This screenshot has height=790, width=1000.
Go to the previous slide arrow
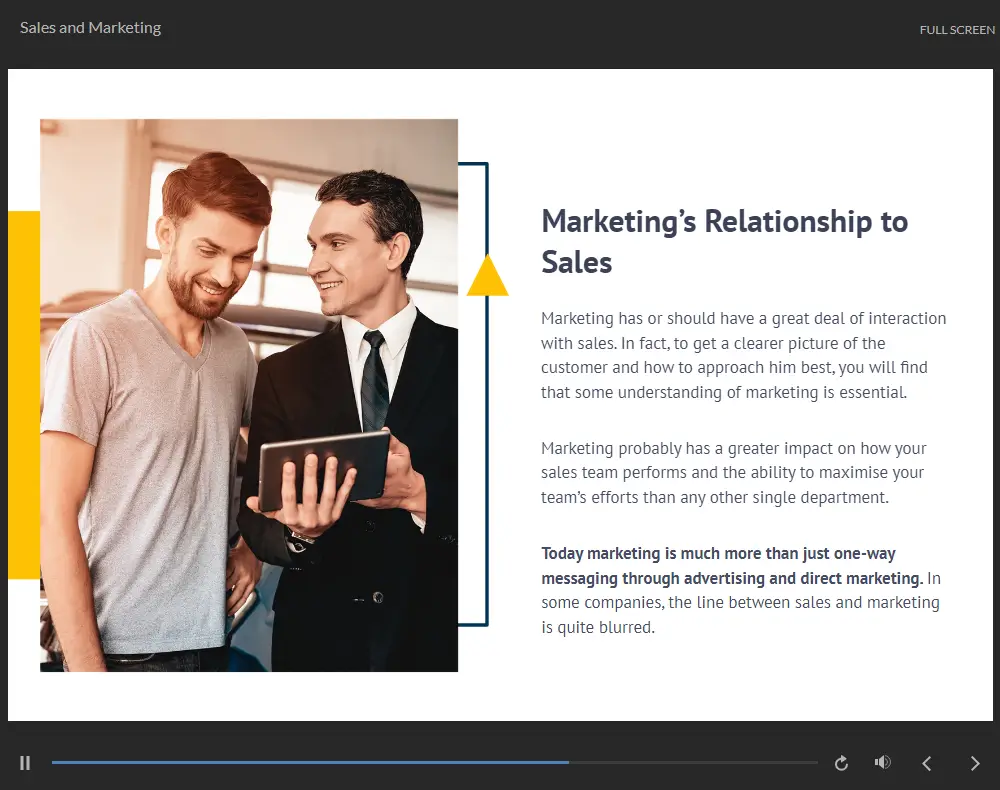927,763
